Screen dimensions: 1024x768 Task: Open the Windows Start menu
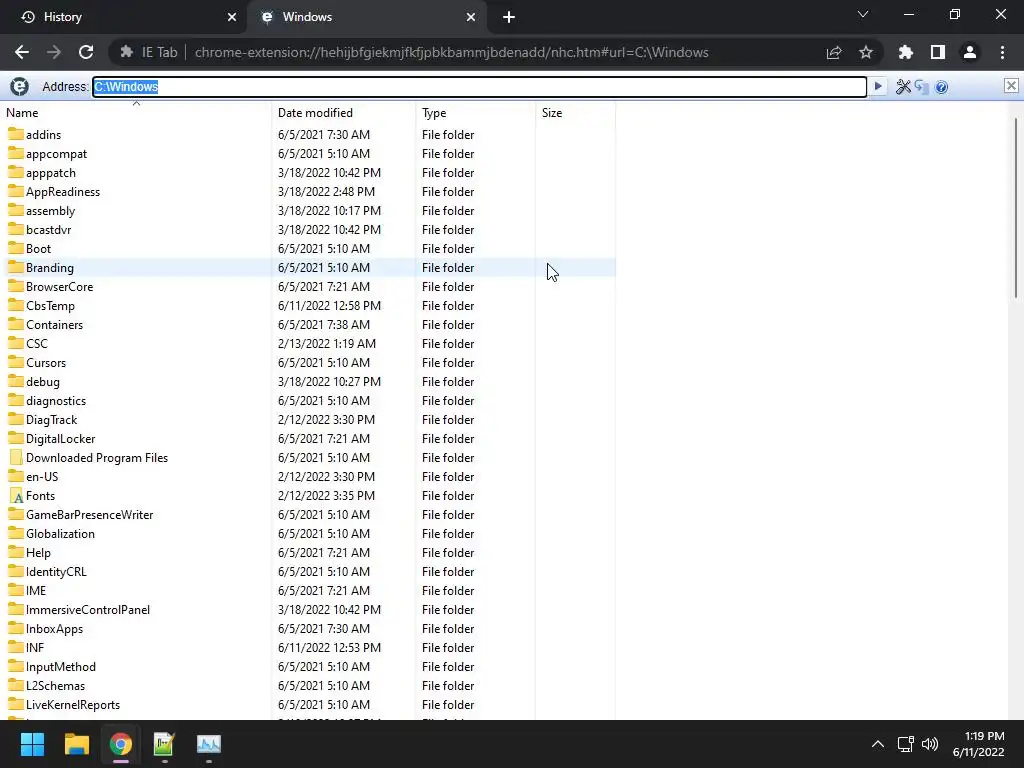tap(32, 744)
